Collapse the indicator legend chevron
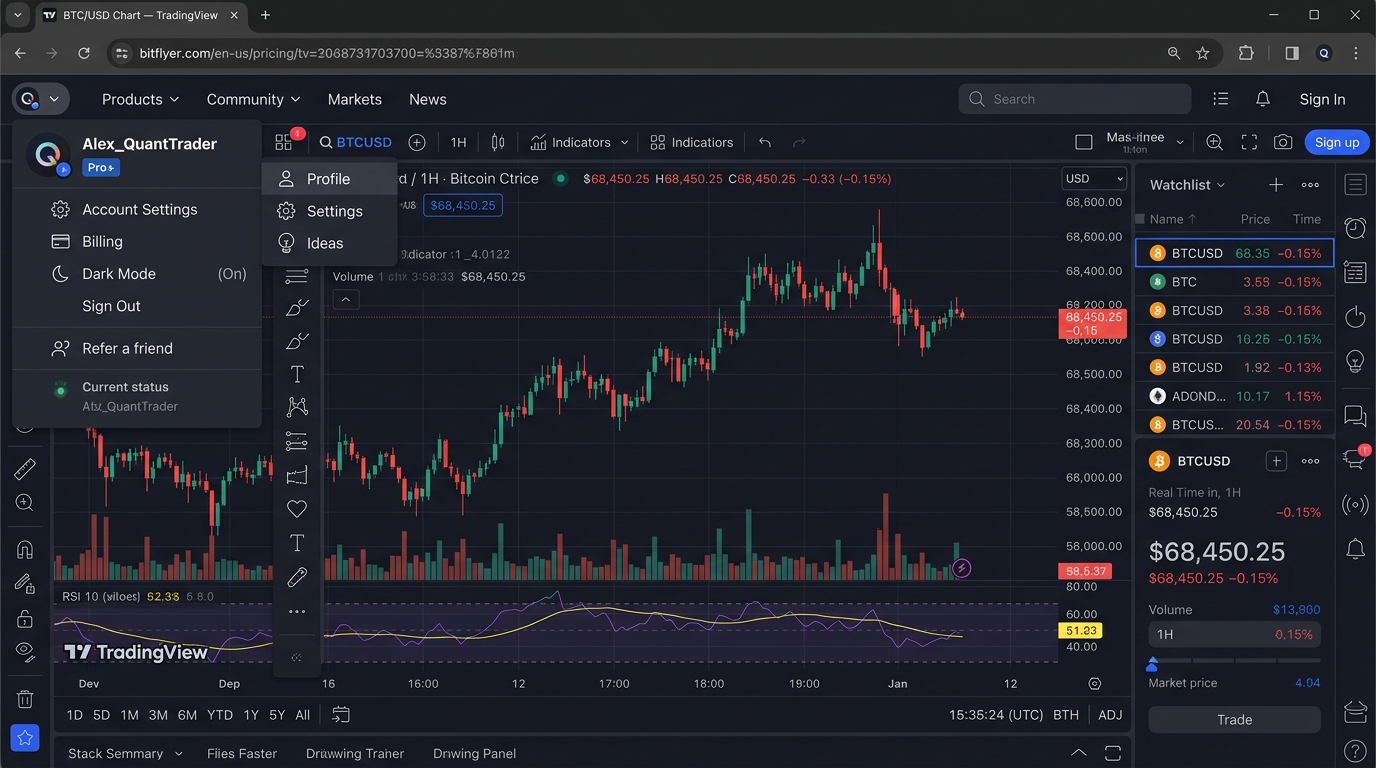Viewport: 1376px width, 768px height. 345,299
